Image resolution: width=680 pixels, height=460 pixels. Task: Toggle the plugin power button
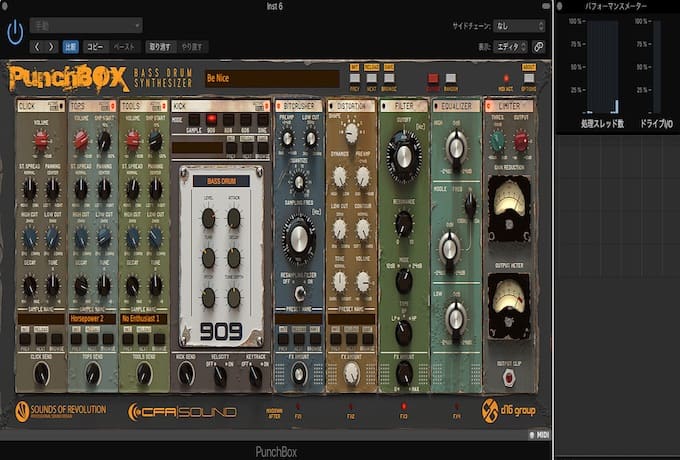15,33
